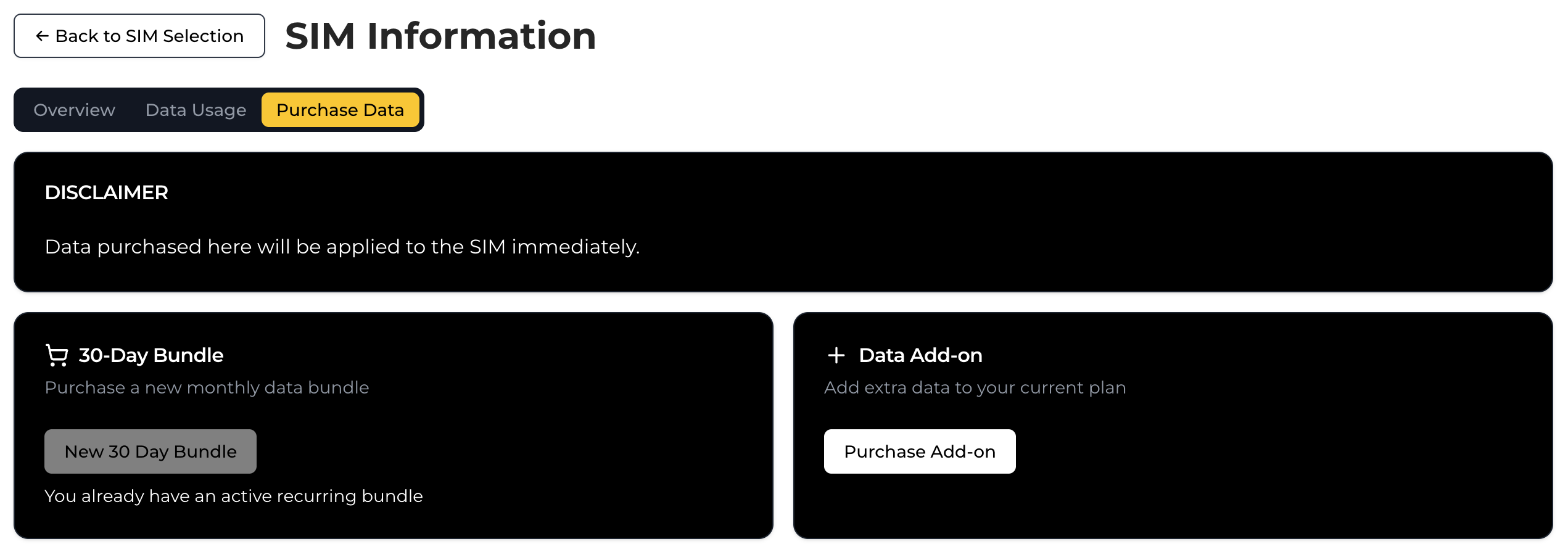1568x560 pixels.
Task: Click the plus icon beside Data Add-on
Action: click(836, 355)
